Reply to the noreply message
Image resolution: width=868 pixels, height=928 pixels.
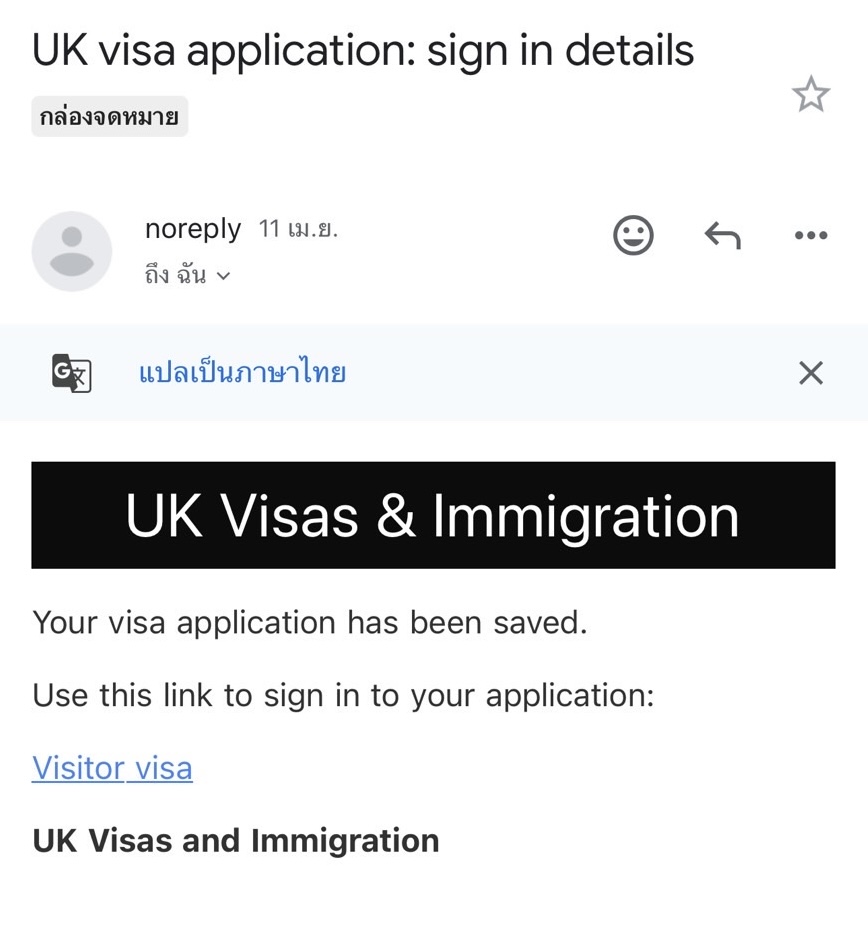[x=722, y=236]
